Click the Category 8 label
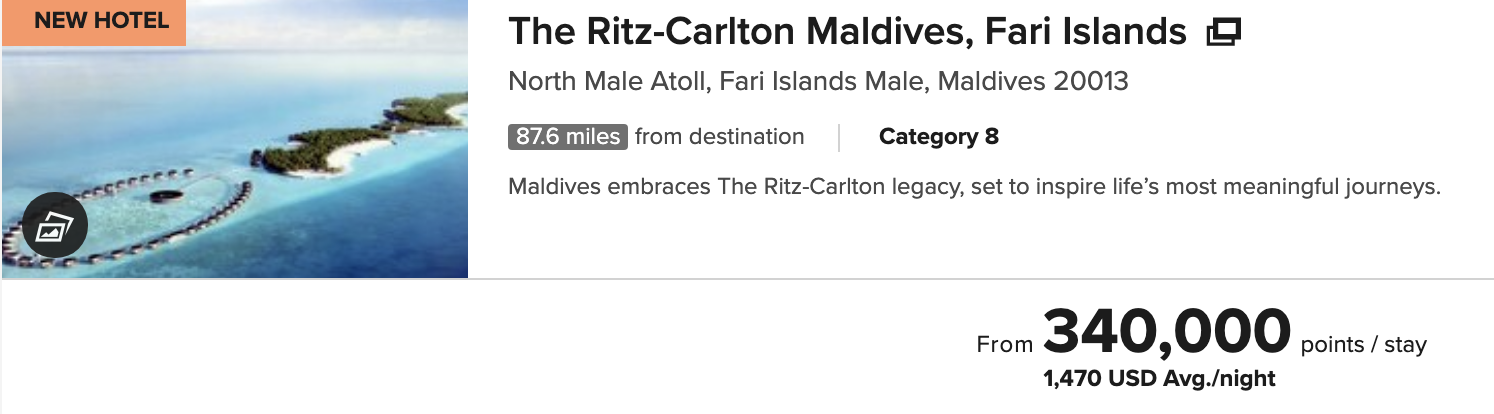 click(x=938, y=137)
